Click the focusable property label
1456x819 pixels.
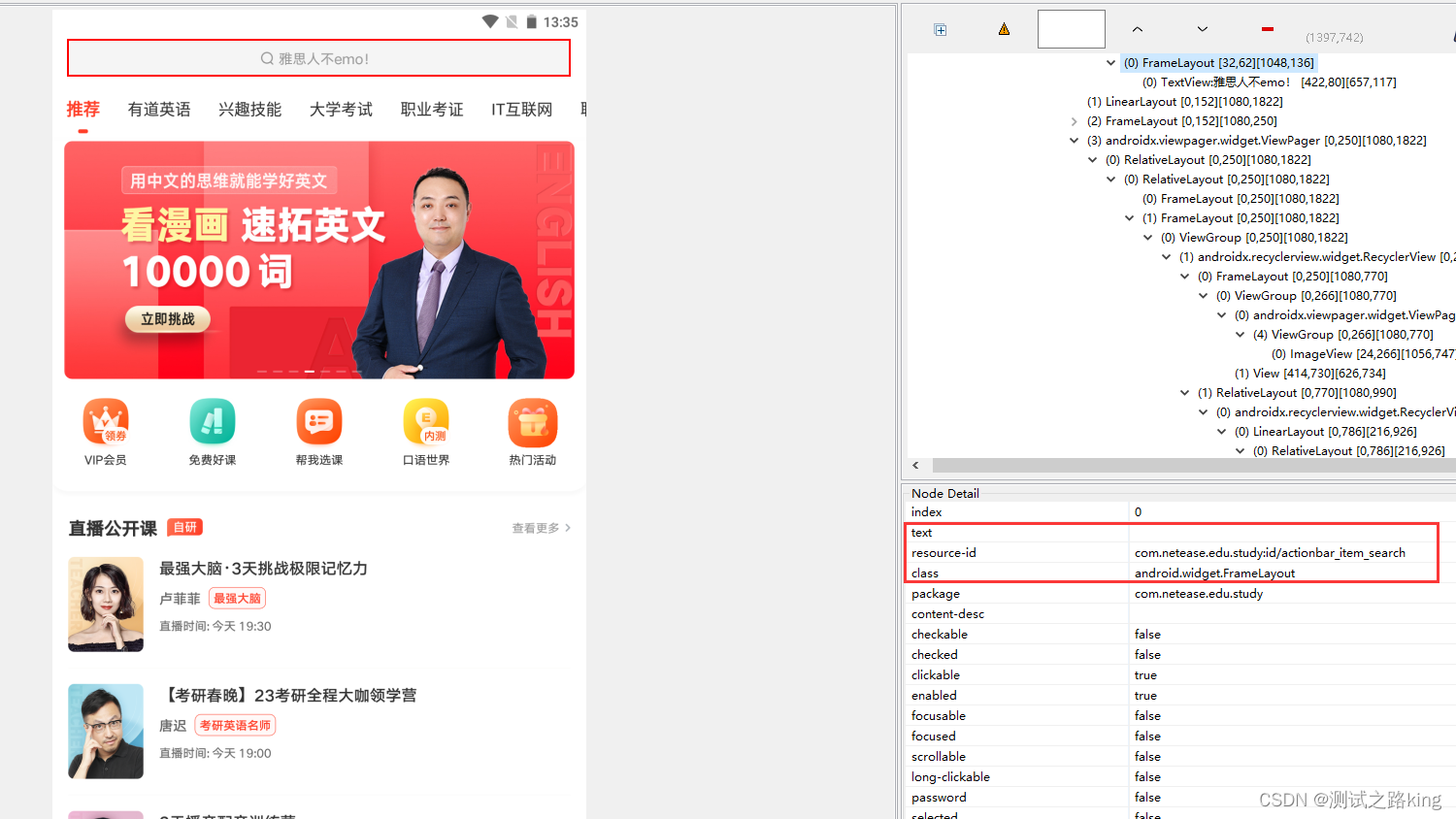(x=939, y=716)
